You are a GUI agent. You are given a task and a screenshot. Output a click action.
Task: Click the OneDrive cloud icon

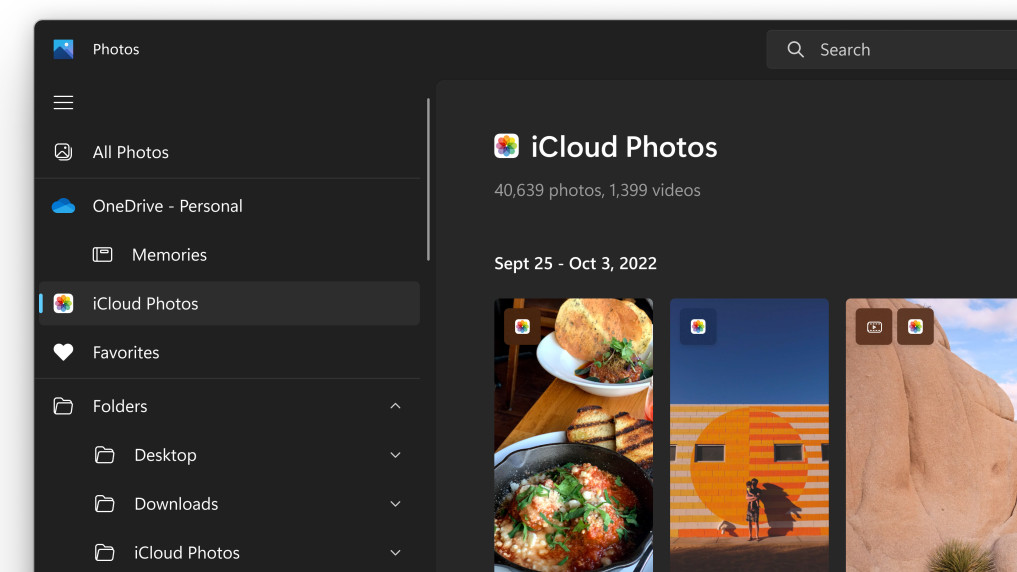(x=63, y=206)
